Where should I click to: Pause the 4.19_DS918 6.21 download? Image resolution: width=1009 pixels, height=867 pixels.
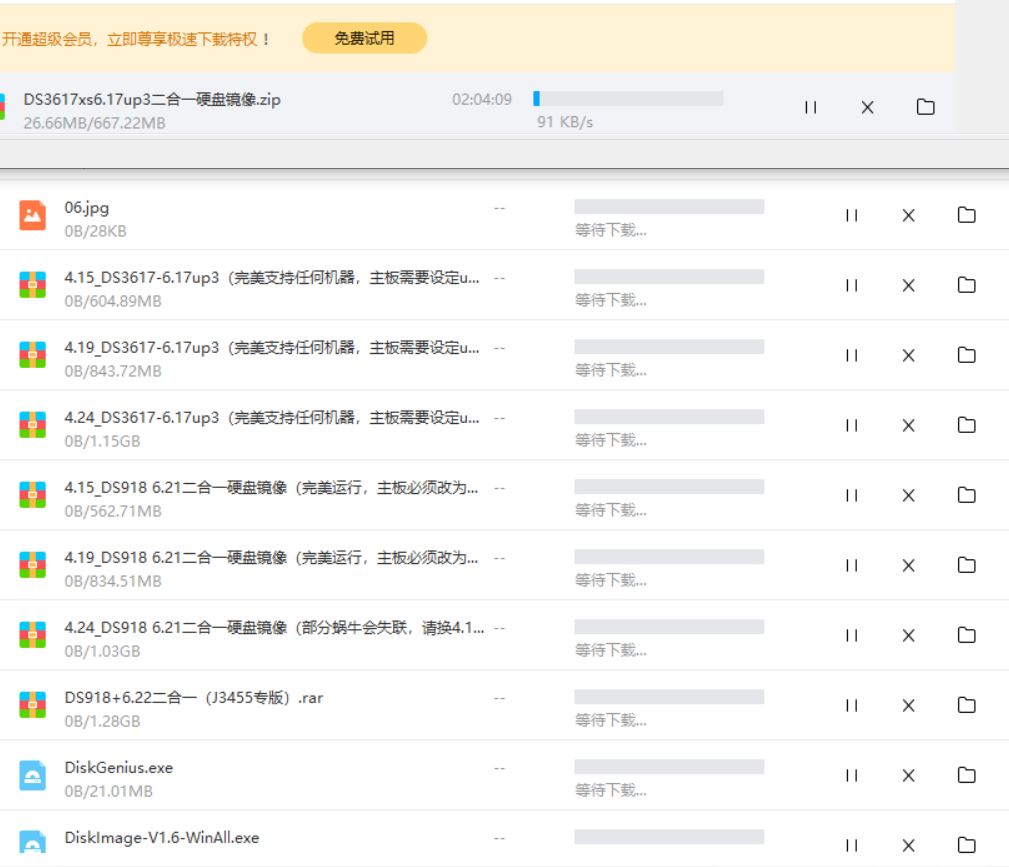[x=851, y=566]
